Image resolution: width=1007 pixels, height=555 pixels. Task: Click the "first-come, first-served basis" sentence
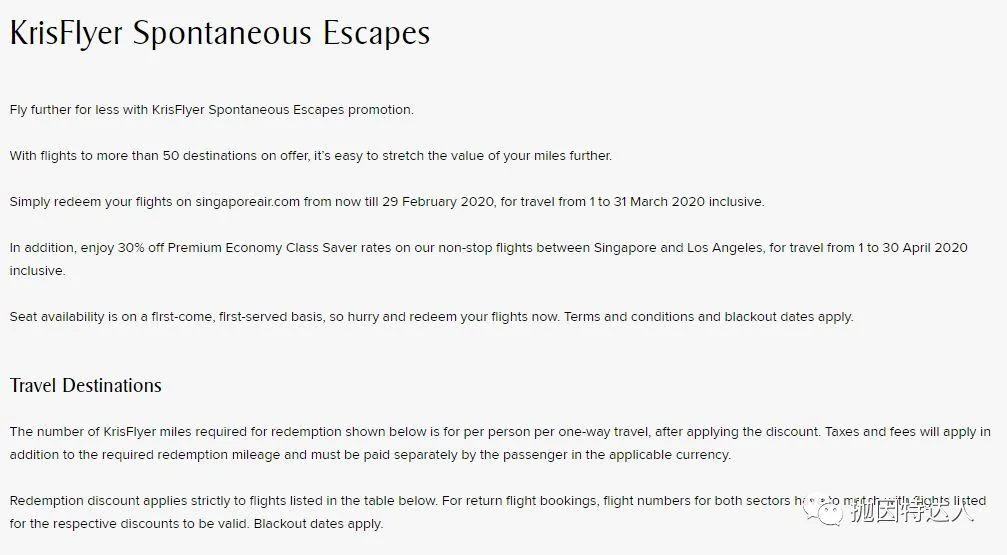coord(284,317)
